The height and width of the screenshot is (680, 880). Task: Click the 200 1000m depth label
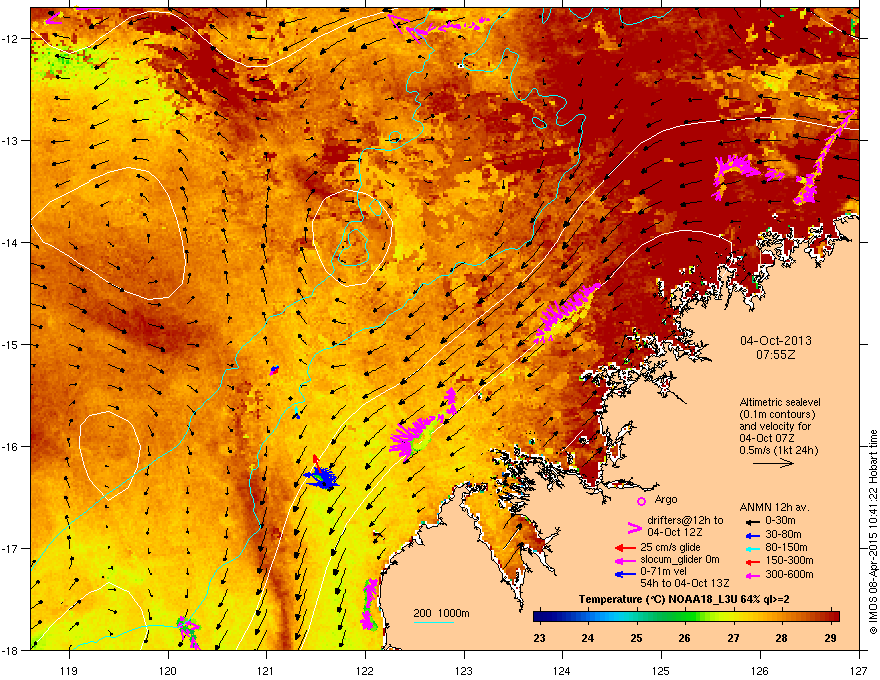pyautogui.click(x=441, y=613)
